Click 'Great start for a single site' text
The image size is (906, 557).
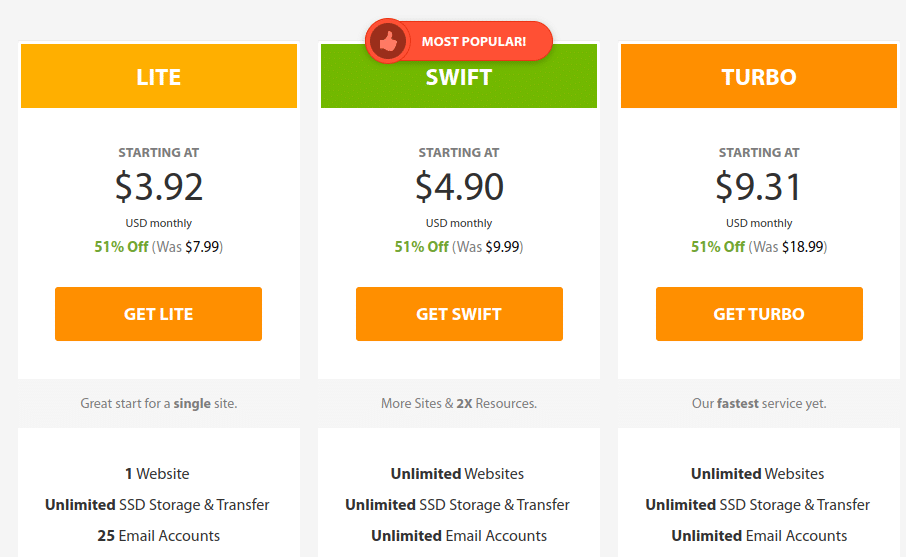159,403
